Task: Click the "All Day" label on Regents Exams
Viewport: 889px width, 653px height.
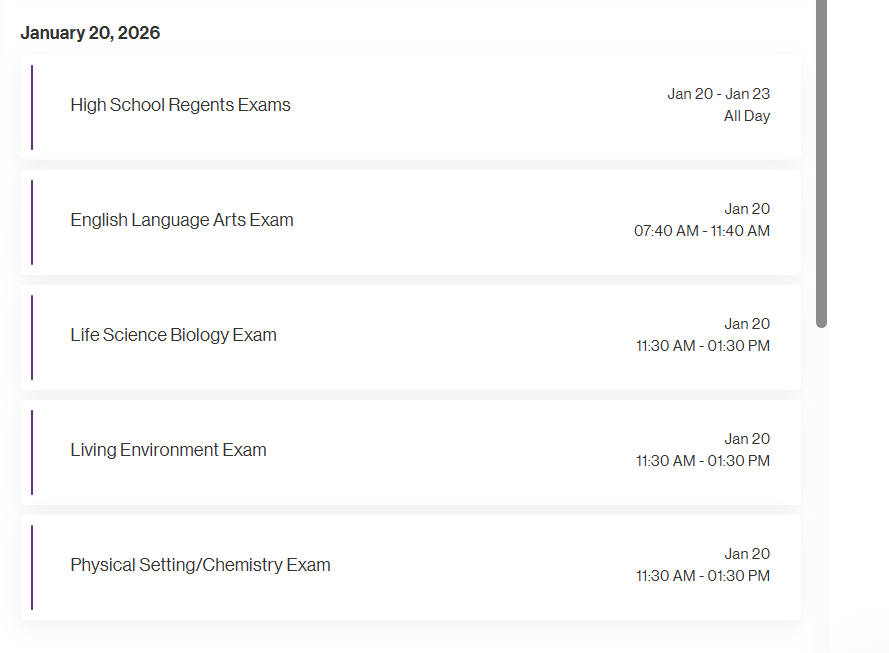Action: pyautogui.click(x=747, y=116)
